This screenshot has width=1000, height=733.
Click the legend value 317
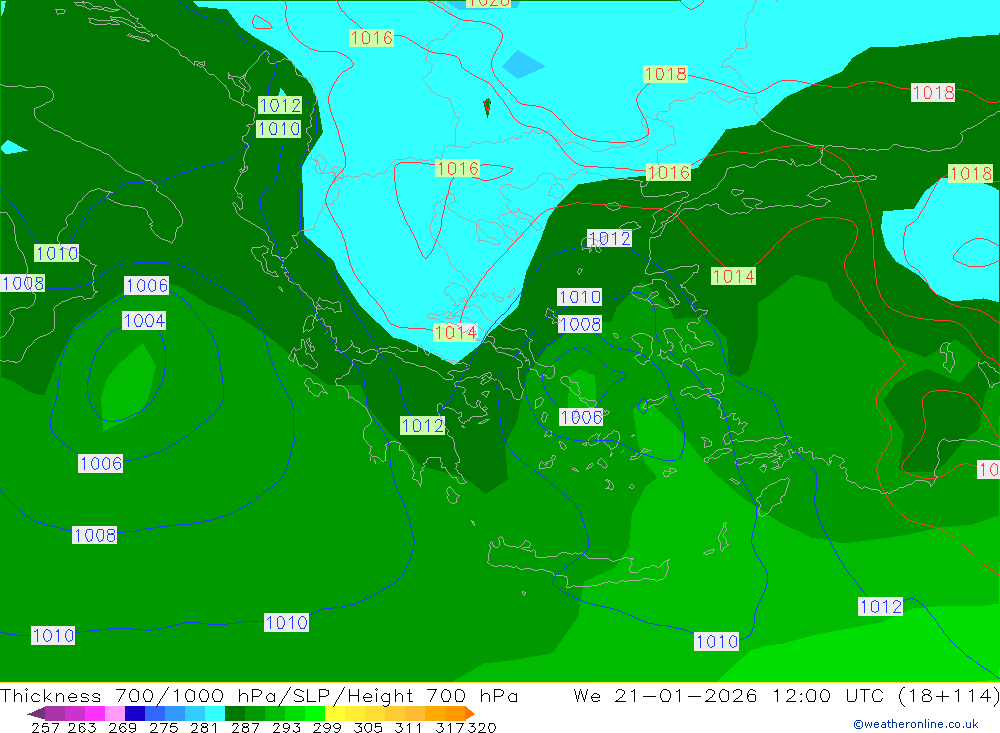click(x=450, y=727)
